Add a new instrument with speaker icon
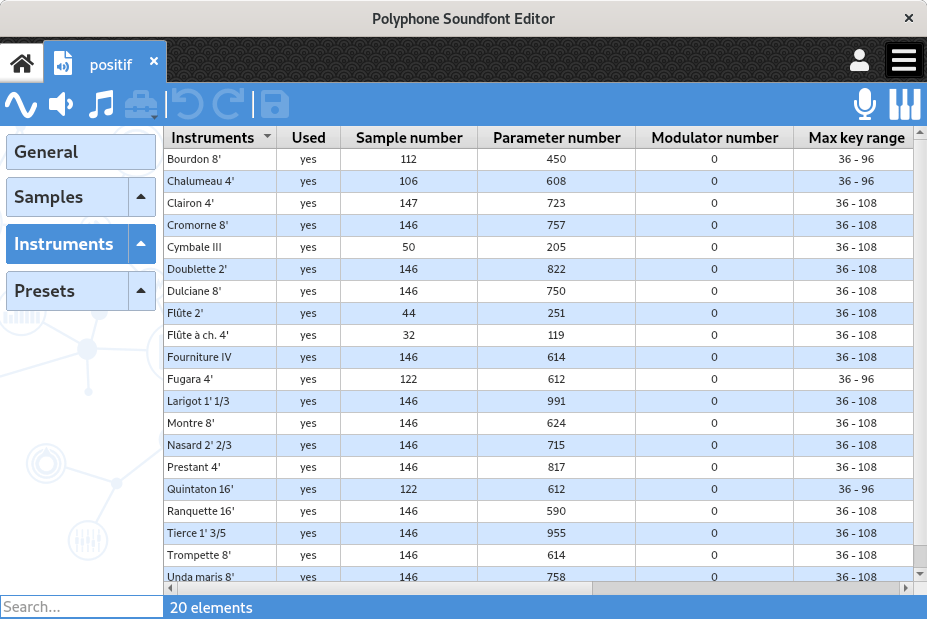Image resolution: width=927 pixels, height=619 pixels. (61, 105)
